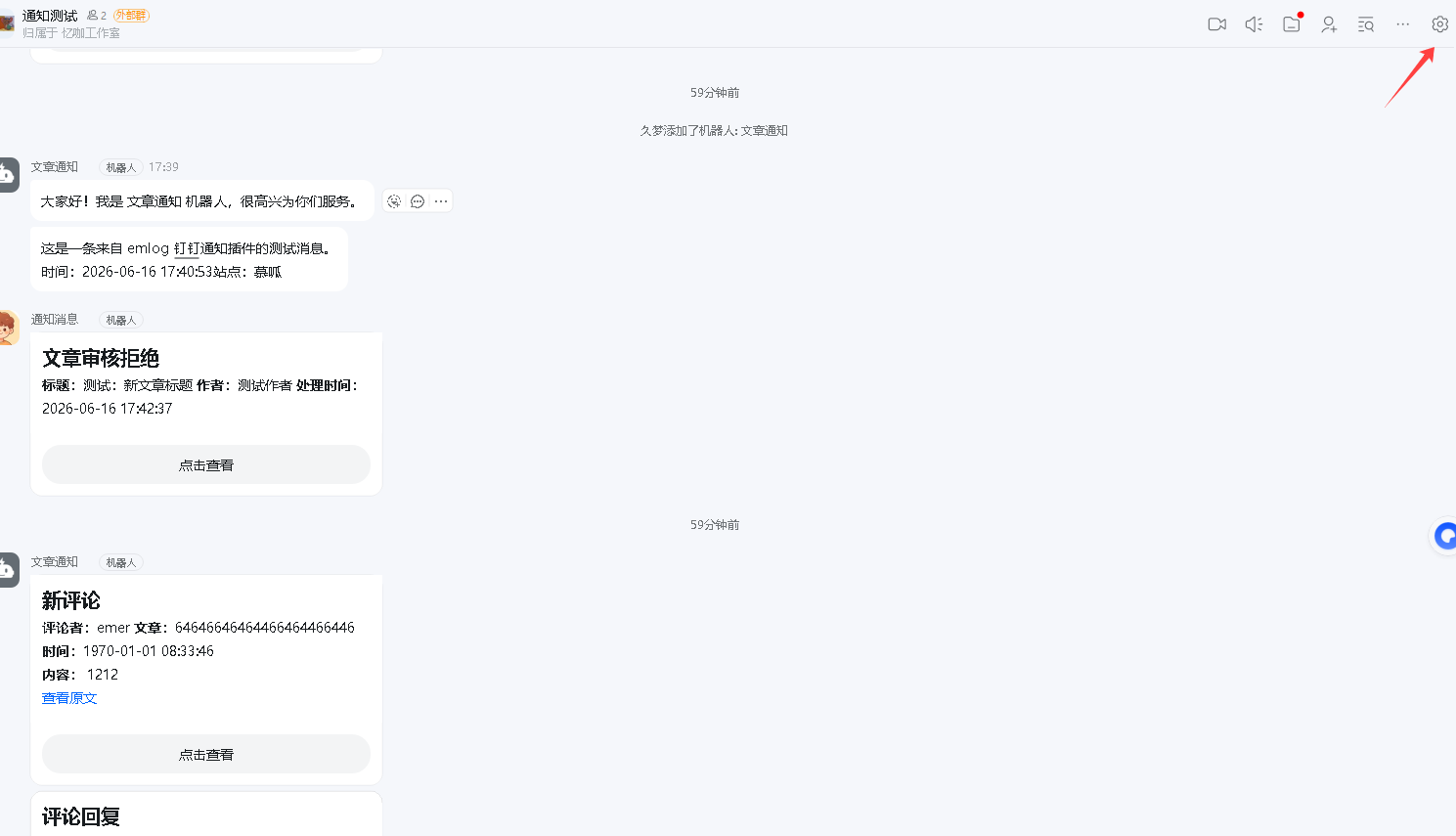Add a member using the person-plus icon
1456x836 pixels.
click(x=1329, y=24)
